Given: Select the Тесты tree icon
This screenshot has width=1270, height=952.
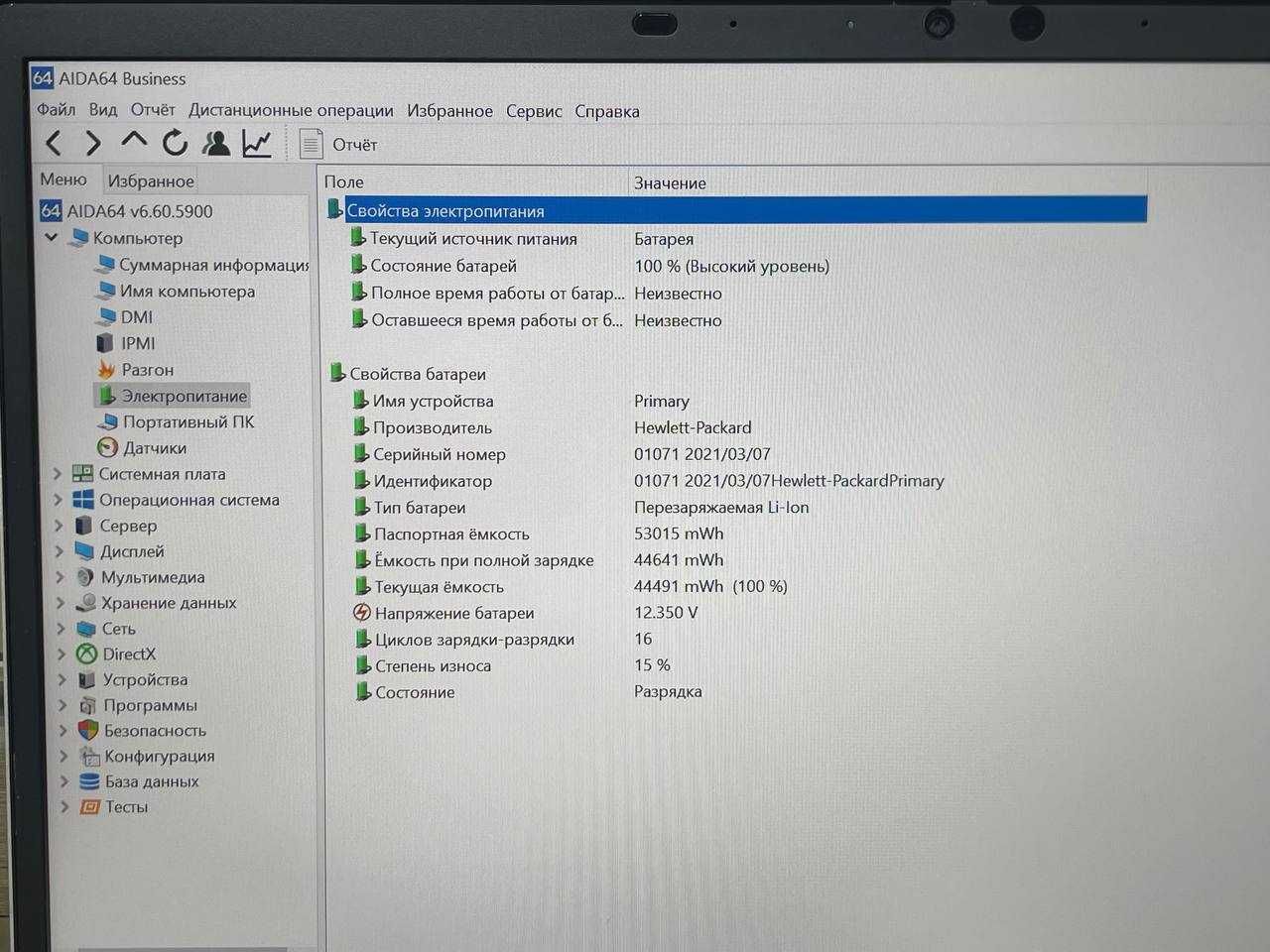Looking at the screenshot, I should click(90, 807).
